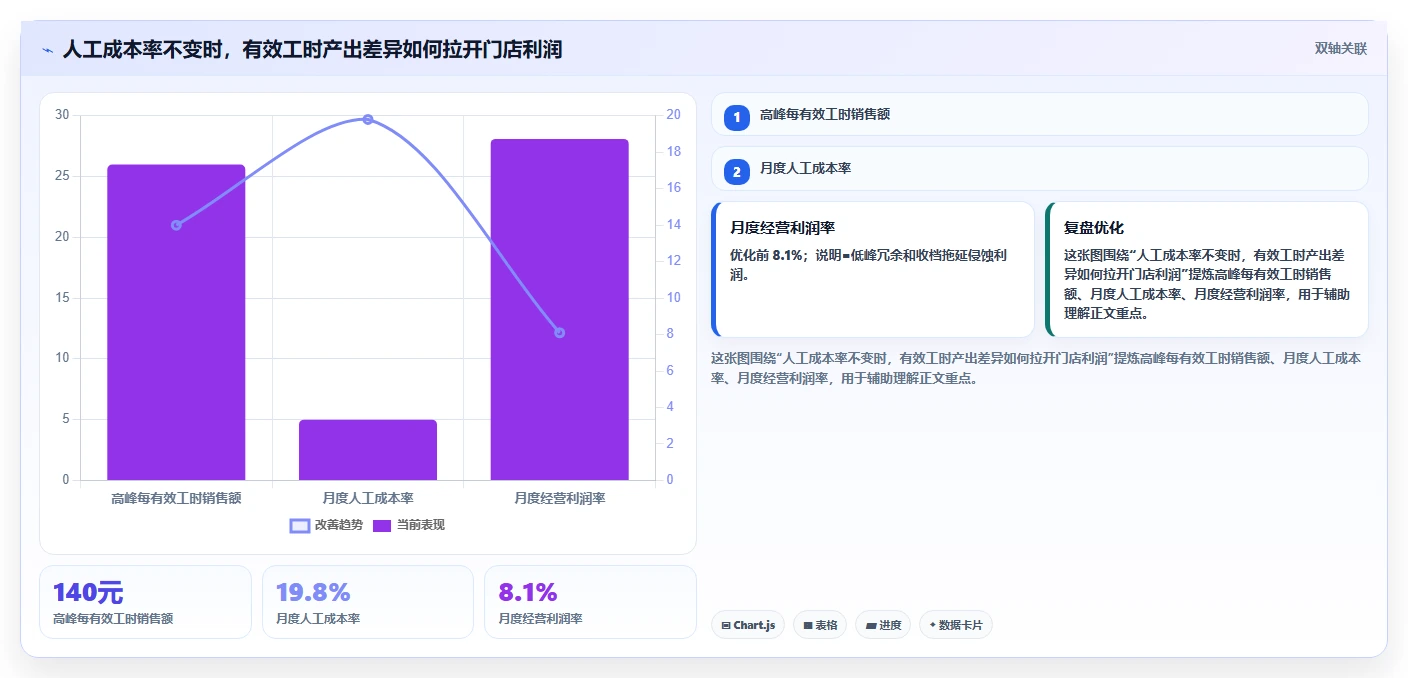This screenshot has height=678, width=1408.
Task: Click the icon inside the 进度 tag
Action: 871,626
